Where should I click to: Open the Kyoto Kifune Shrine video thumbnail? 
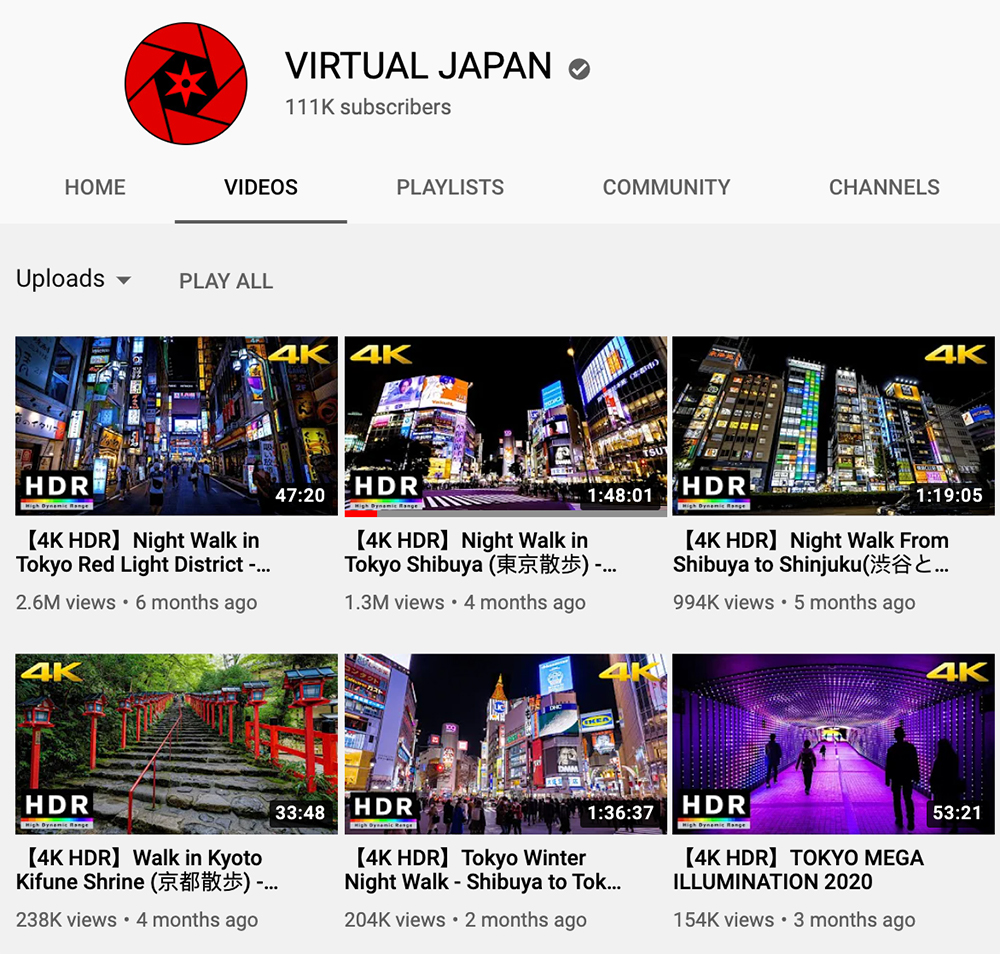(176, 744)
